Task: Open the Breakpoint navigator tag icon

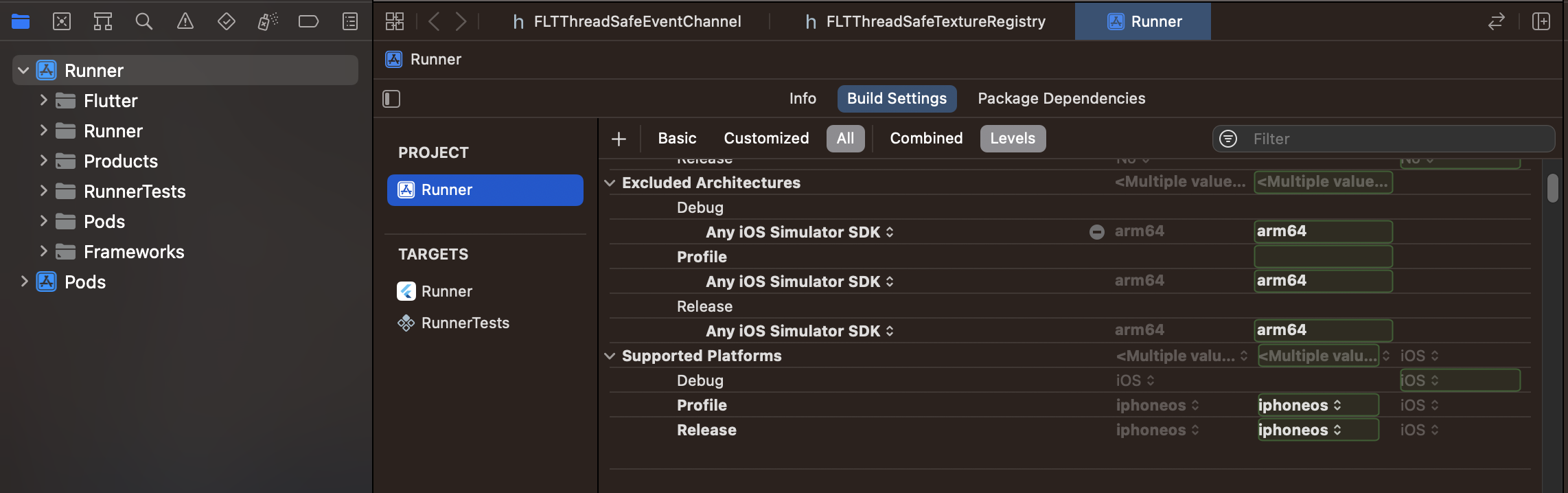Action: pyautogui.click(x=308, y=22)
